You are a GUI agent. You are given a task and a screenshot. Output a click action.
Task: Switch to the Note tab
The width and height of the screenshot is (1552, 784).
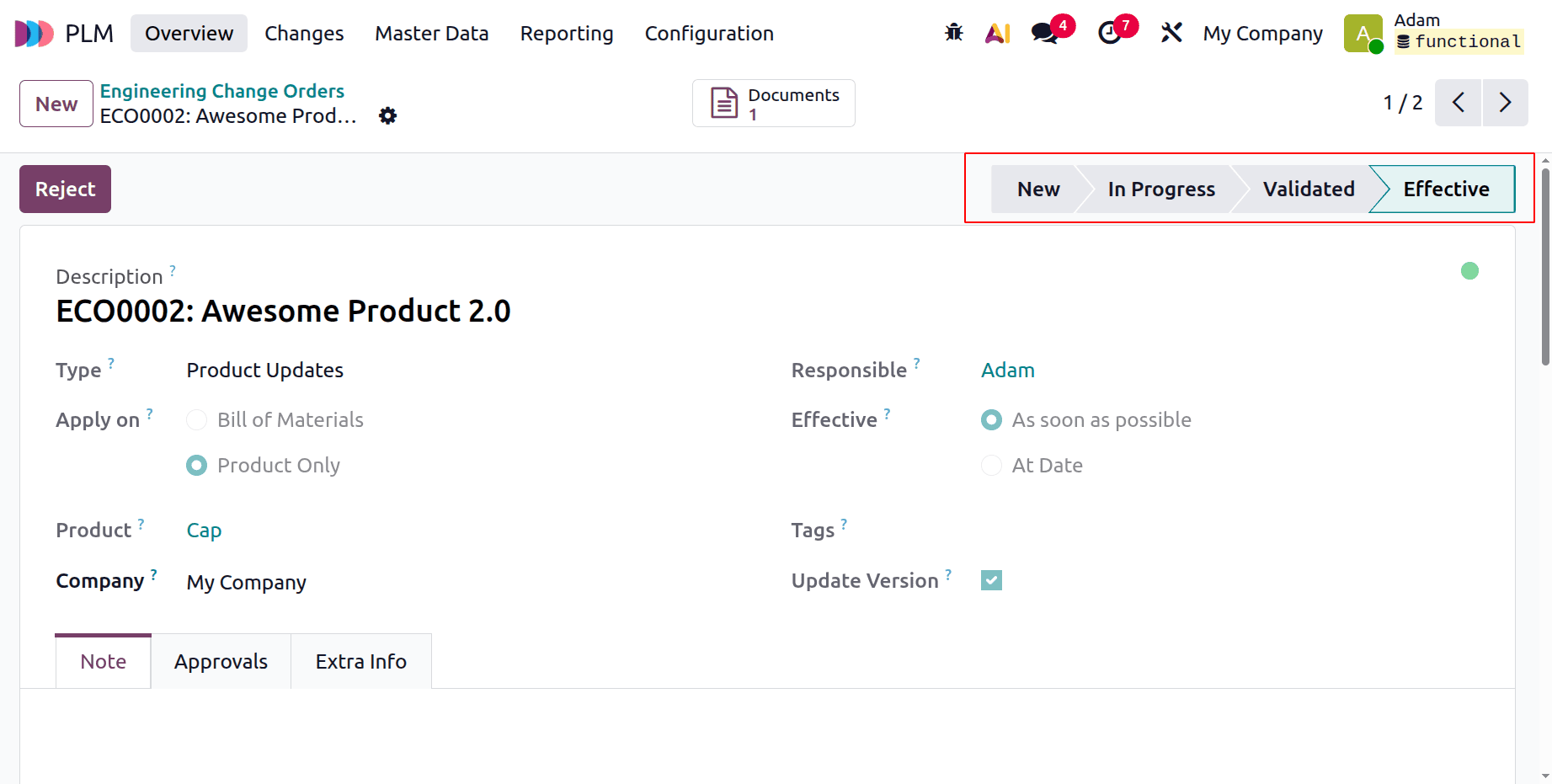point(103,662)
